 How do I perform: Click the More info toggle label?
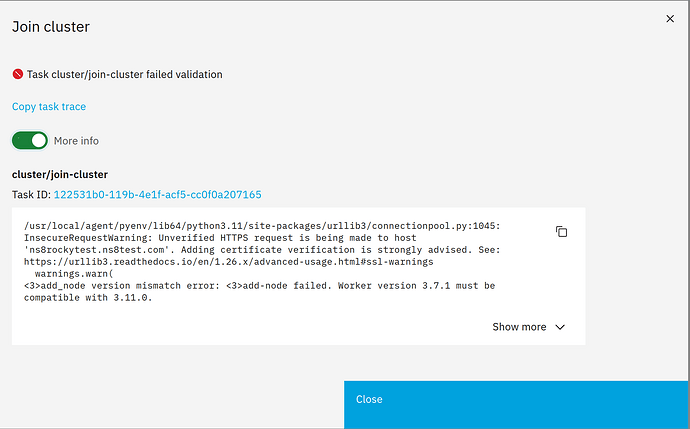(x=76, y=141)
